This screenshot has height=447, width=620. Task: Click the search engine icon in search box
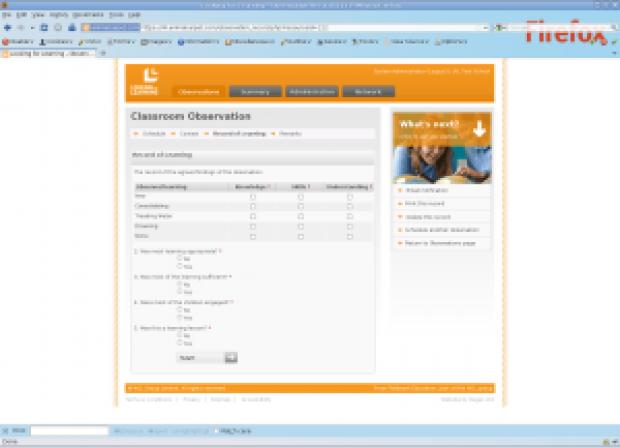[499, 28]
